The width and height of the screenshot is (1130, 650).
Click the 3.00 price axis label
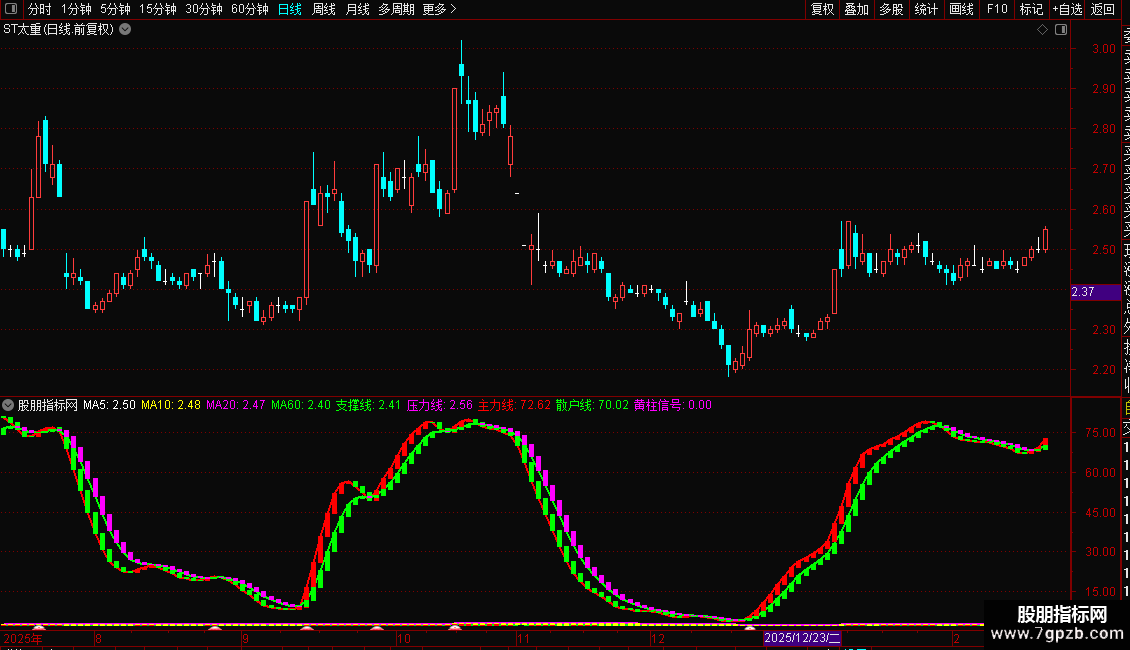[1104, 49]
